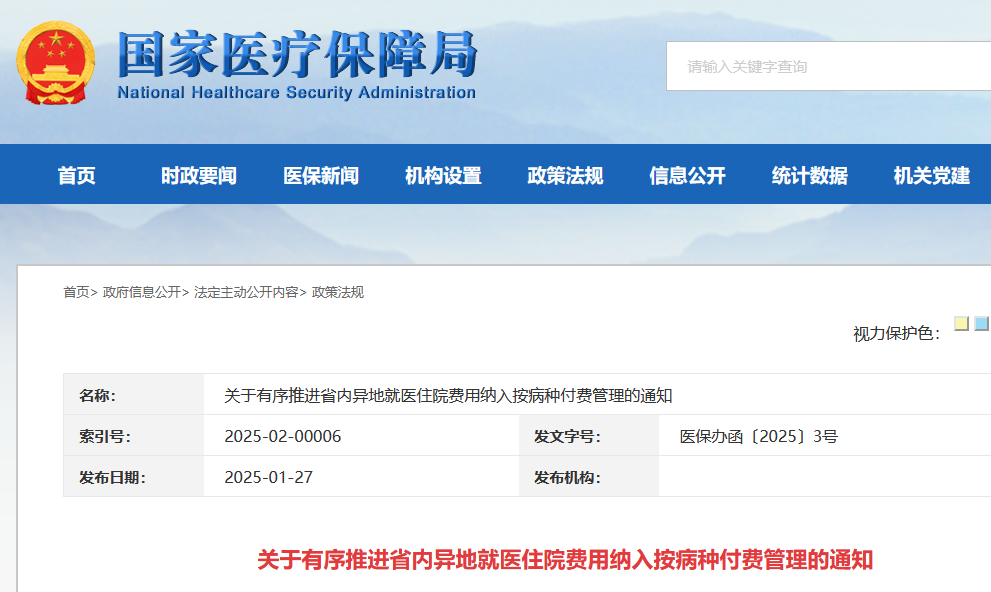Click the 发文字号 label cell
Image resolution: width=991 pixels, height=592 pixels.
coord(588,436)
